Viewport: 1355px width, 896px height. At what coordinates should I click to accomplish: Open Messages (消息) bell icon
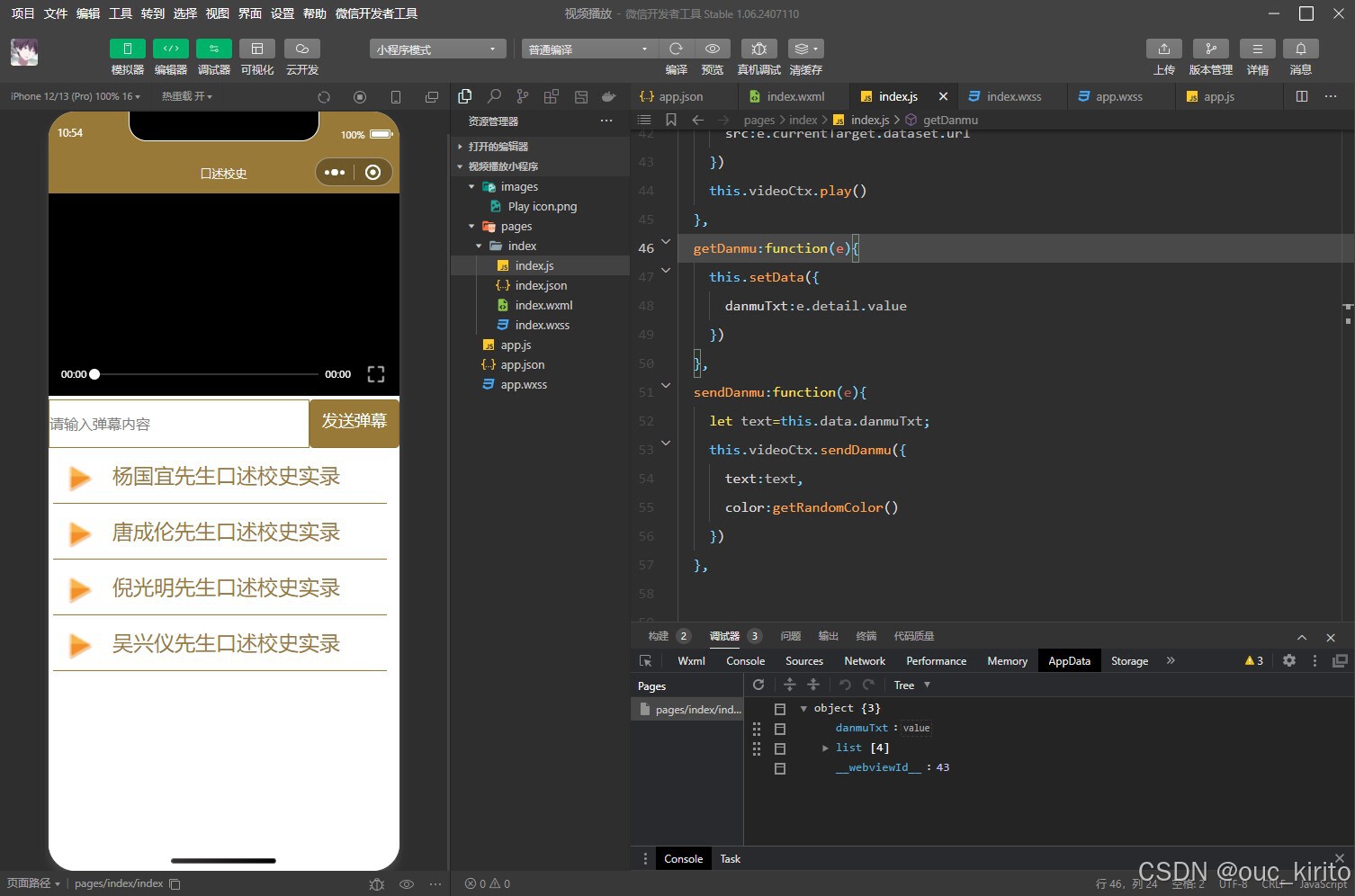coord(1301,49)
